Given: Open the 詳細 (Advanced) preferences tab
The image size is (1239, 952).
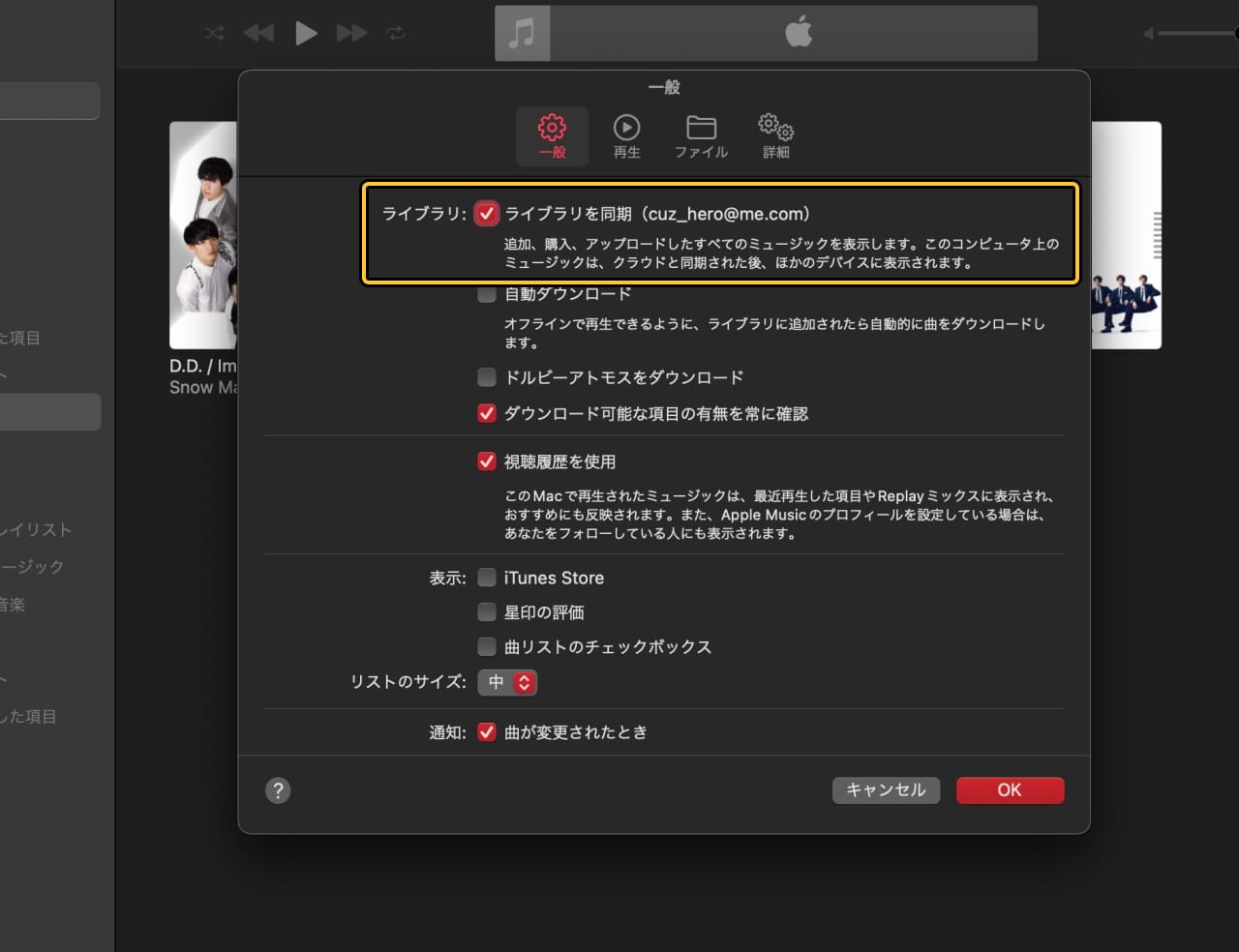Looking at the screenshot, I should 775,135.
